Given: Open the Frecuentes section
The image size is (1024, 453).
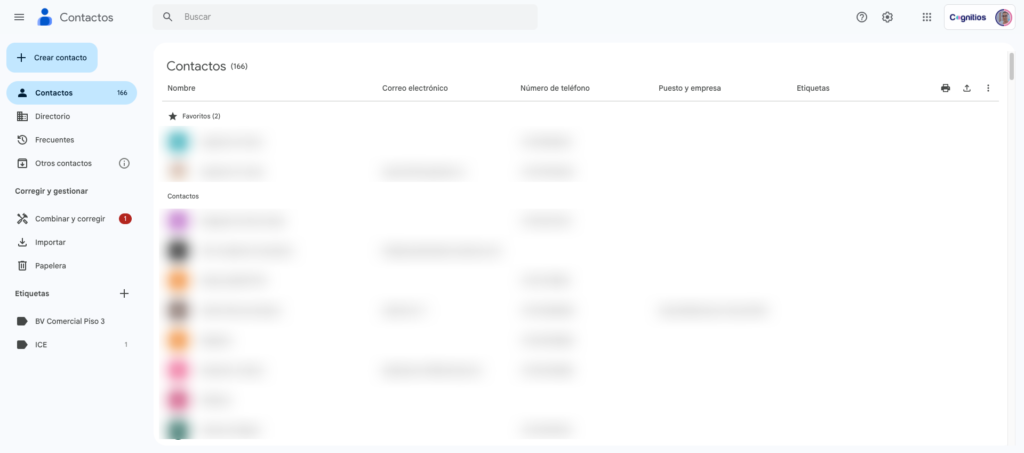Looking at the screenshot, I should point(71,140).
